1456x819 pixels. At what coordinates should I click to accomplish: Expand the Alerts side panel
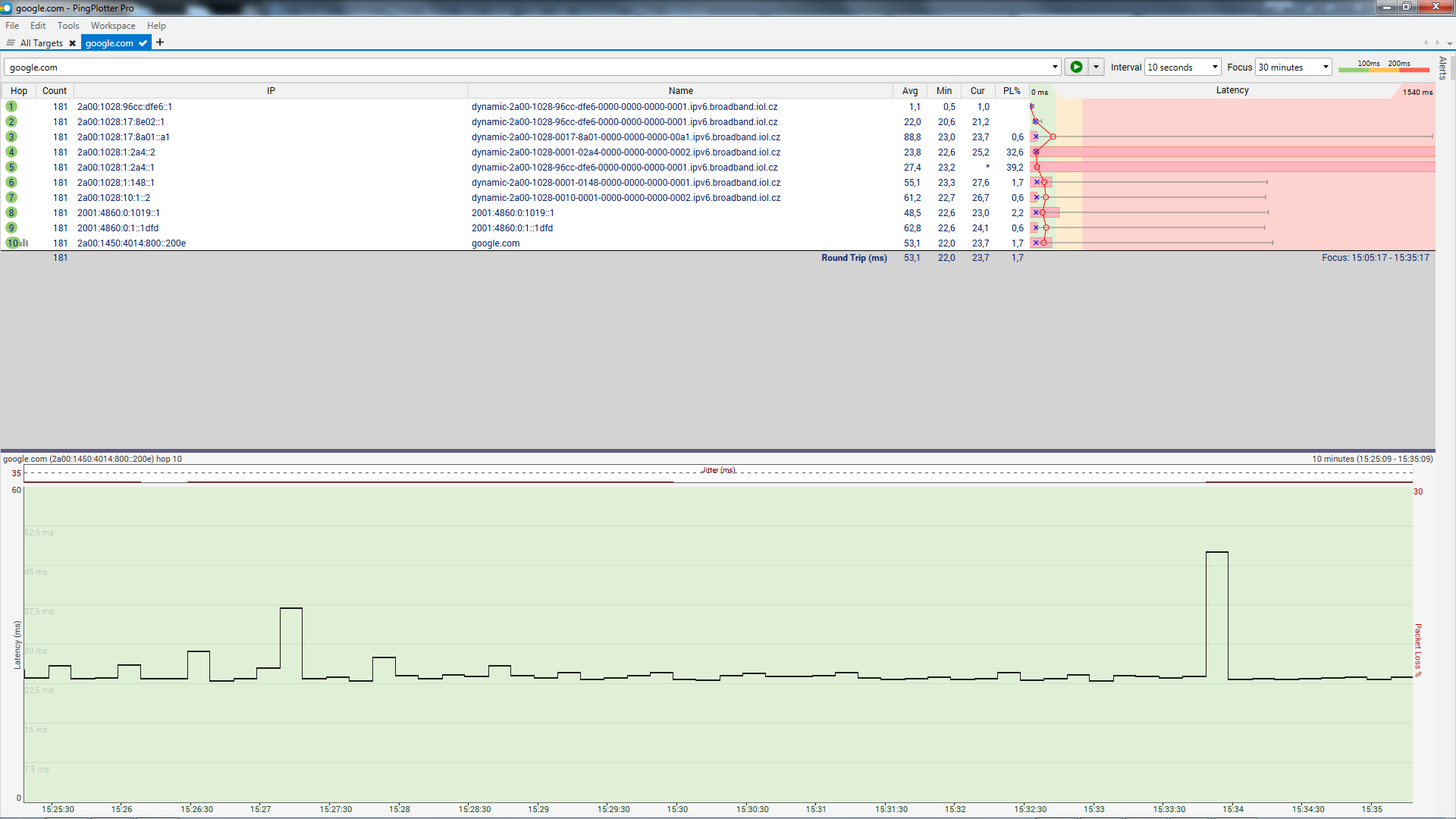[1442, 68]
